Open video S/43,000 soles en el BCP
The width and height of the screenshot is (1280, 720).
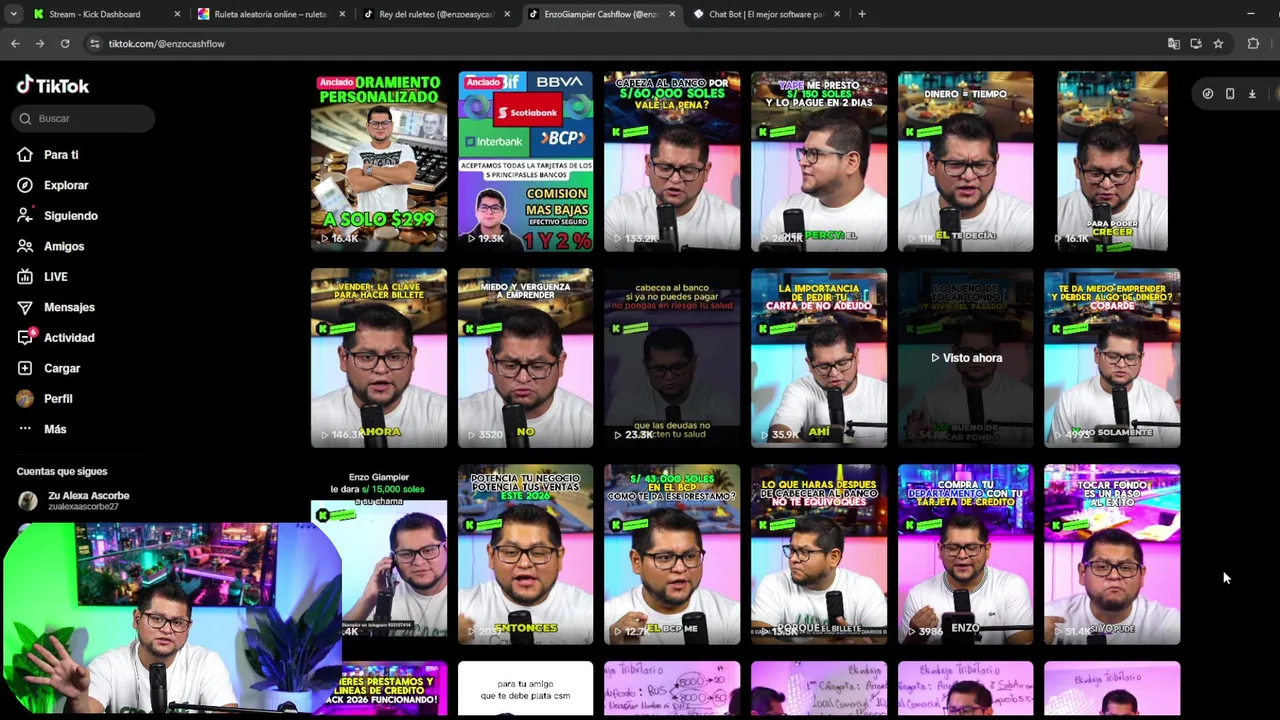pyautogui.click(x=672, y=554)
